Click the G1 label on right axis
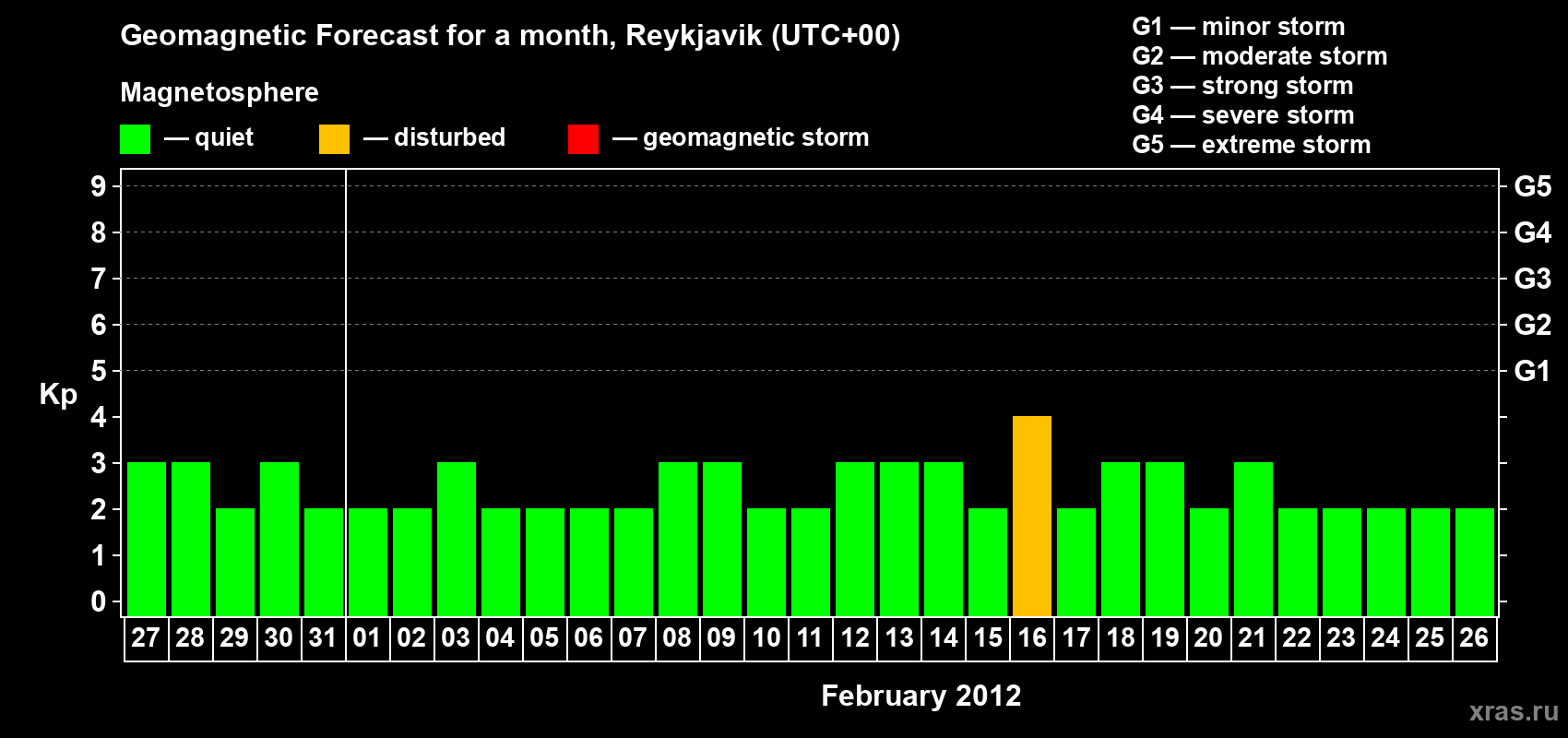The width and height of the screenshot is (1568, 738). pyautogui.click(x=1533, y=371)
